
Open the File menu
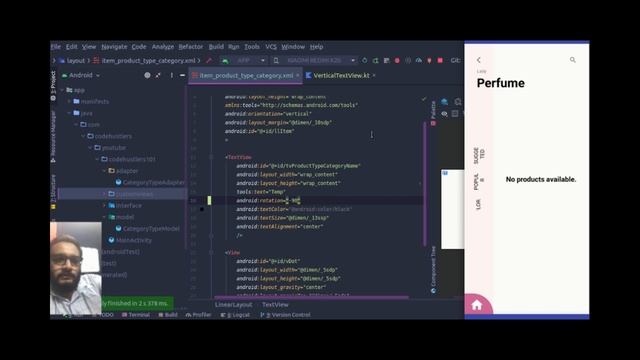tap(56, 47)
